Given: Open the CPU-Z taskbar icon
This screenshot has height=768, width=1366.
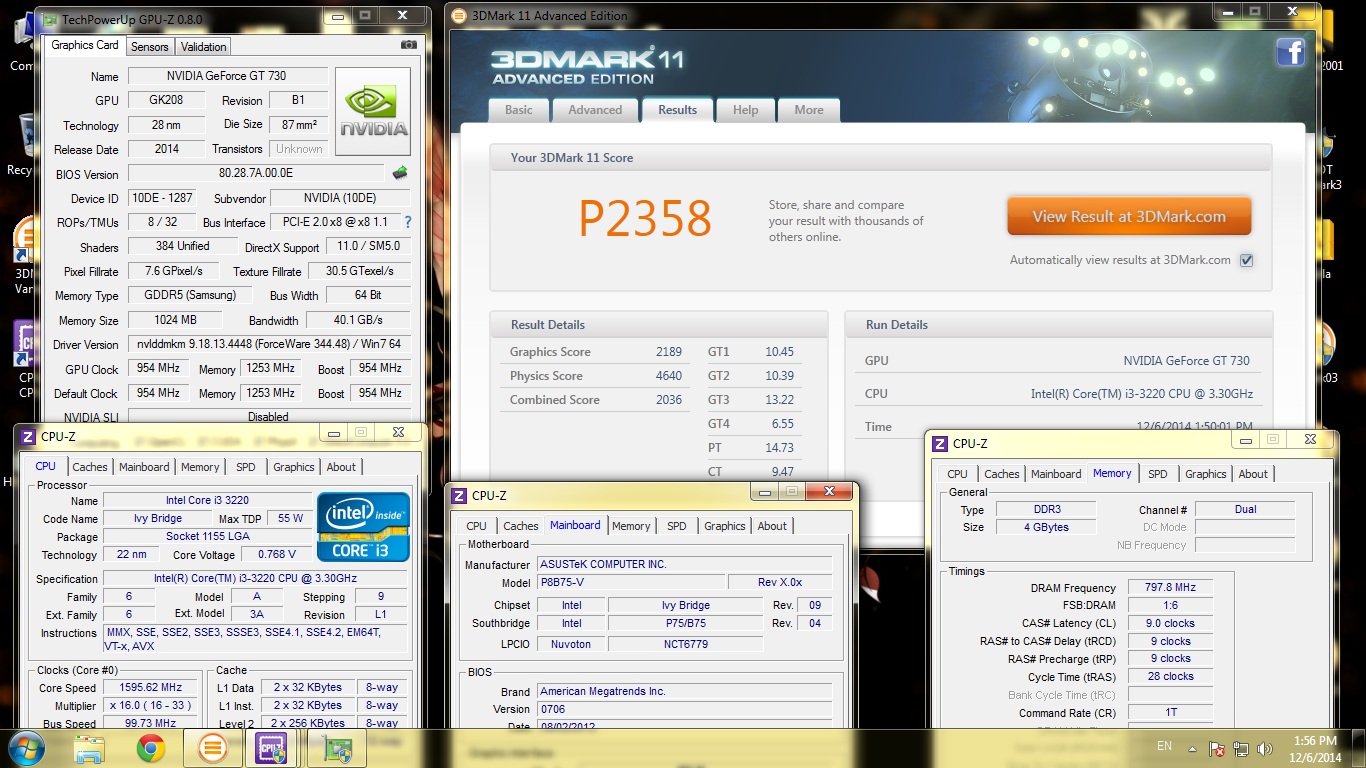Looking at the screenshot, I should (x=272, y=748).
